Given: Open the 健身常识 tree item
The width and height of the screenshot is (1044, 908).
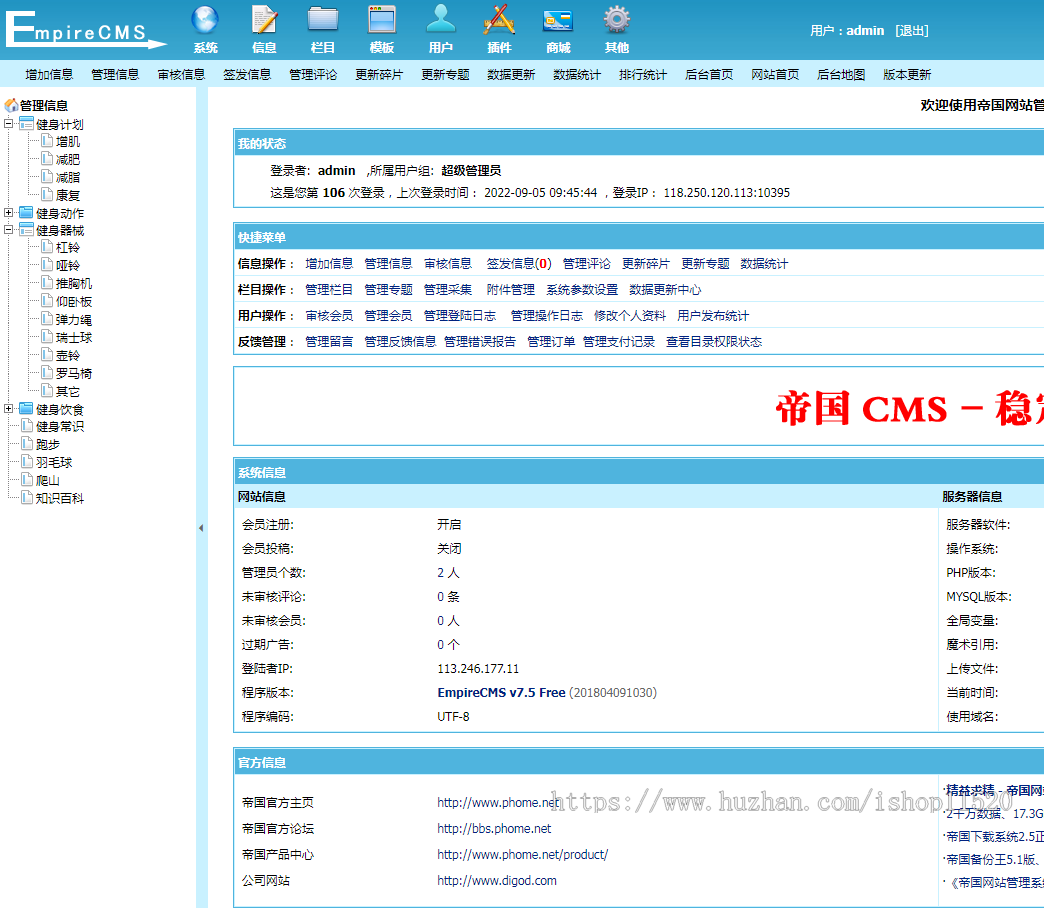Looking at the screenshot, I should pos(60,427).
